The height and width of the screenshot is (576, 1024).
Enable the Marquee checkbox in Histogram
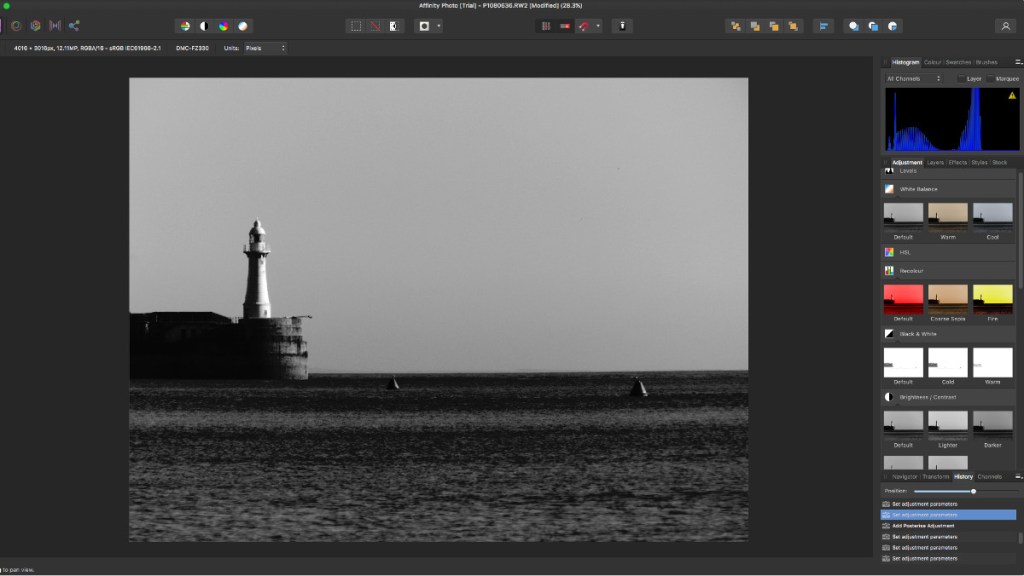[x=990, y=78]
